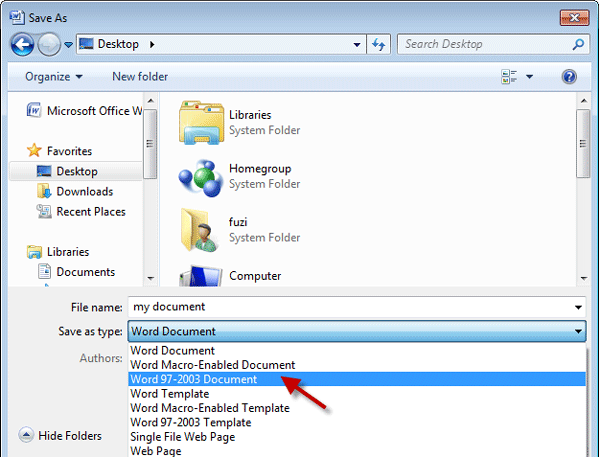The image size is (600, 457).
Task: Select the fuzi label in the file list
Action: coord(238,222)
